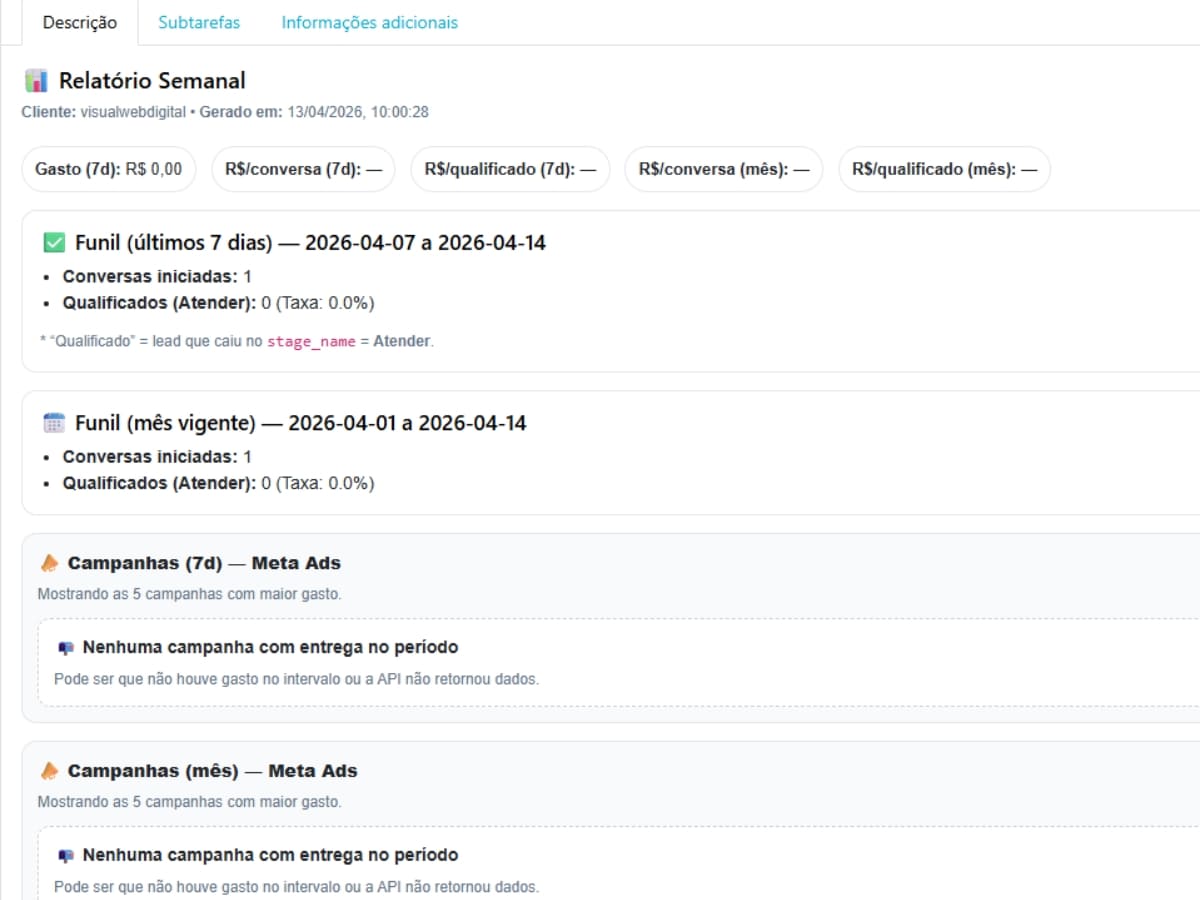
Task: Click the bar chart icon beside Relatório Semanal
Action: pyautogui.click(x=36, y=81)
